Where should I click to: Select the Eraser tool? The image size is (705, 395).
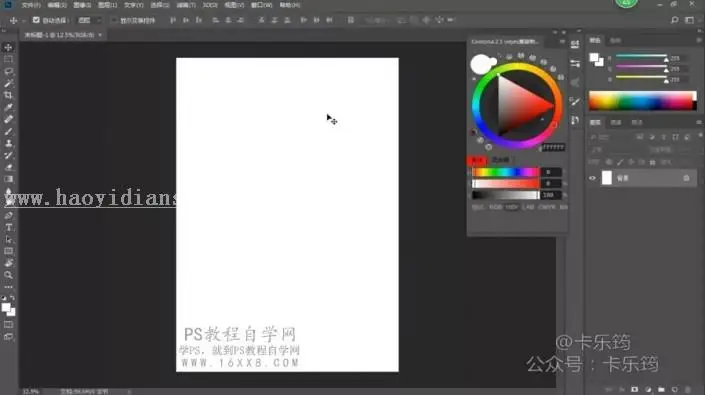(x=8, y=167)
